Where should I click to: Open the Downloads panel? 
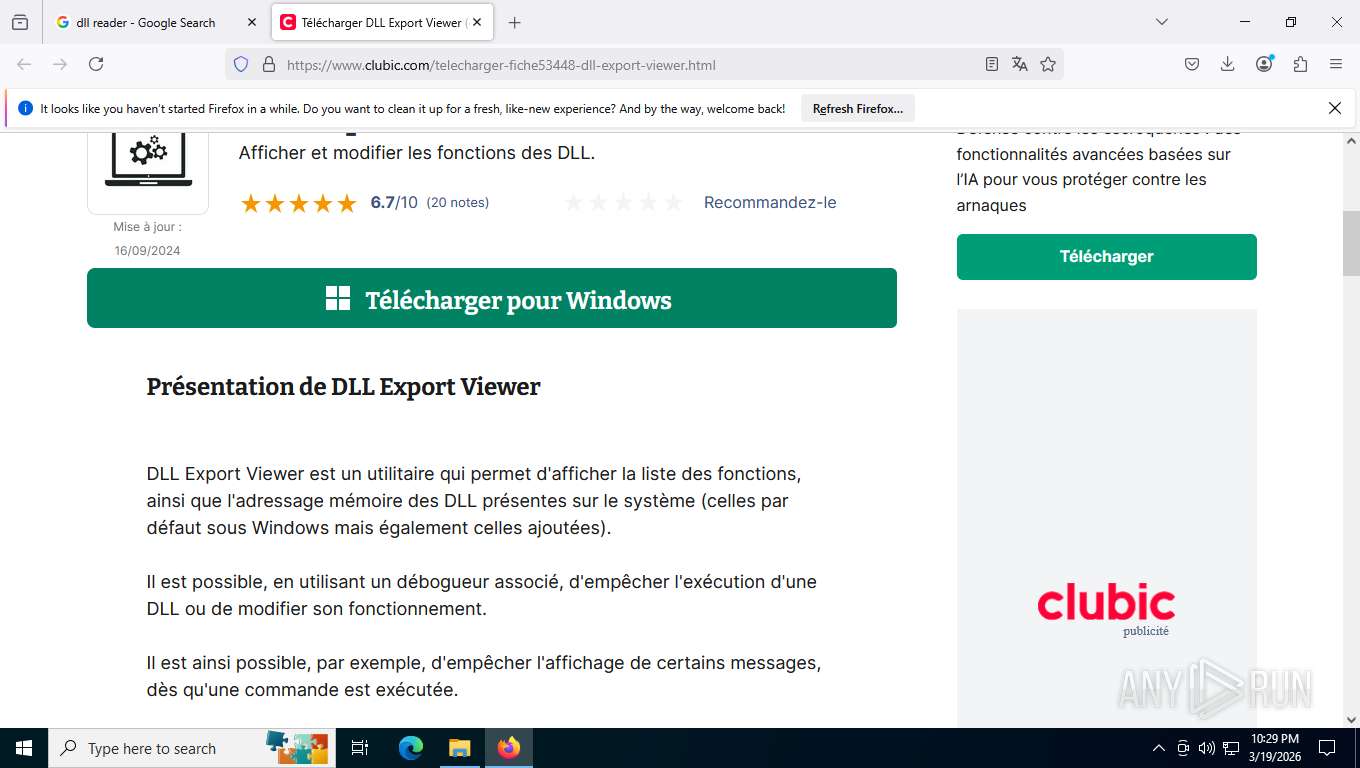pos(1228,64)
